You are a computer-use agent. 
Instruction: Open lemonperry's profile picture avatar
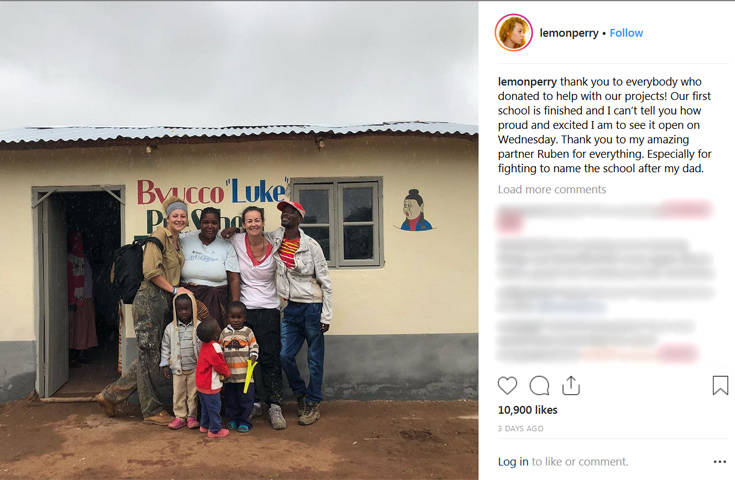[514, 32]
